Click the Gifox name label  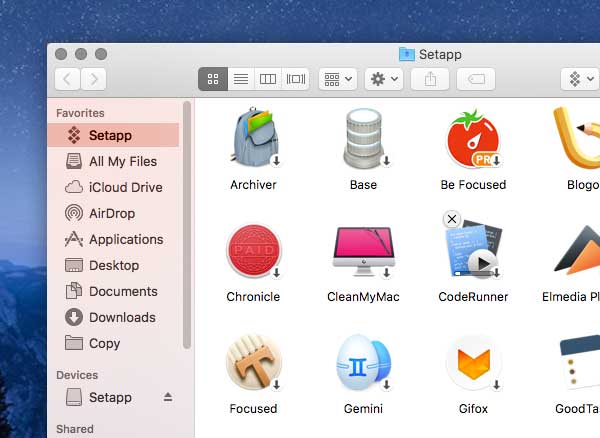(473, 409)
